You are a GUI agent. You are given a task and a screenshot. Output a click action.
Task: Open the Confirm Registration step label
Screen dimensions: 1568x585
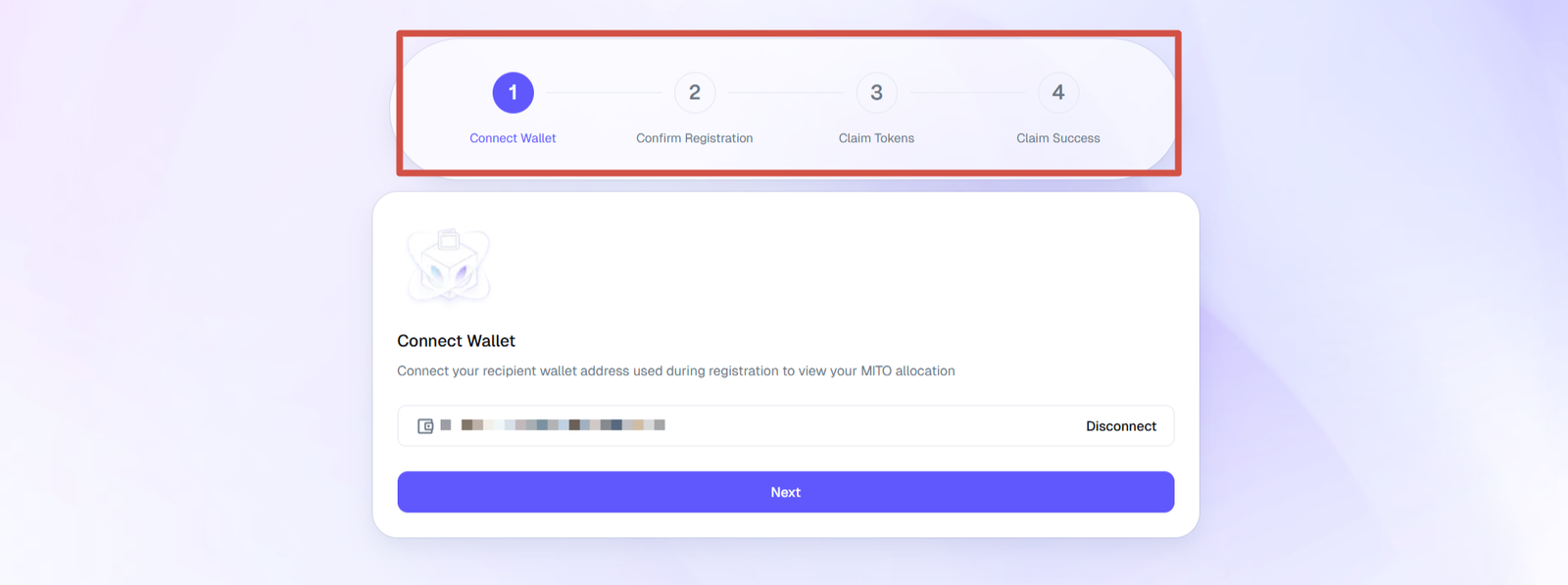[695, 138]
